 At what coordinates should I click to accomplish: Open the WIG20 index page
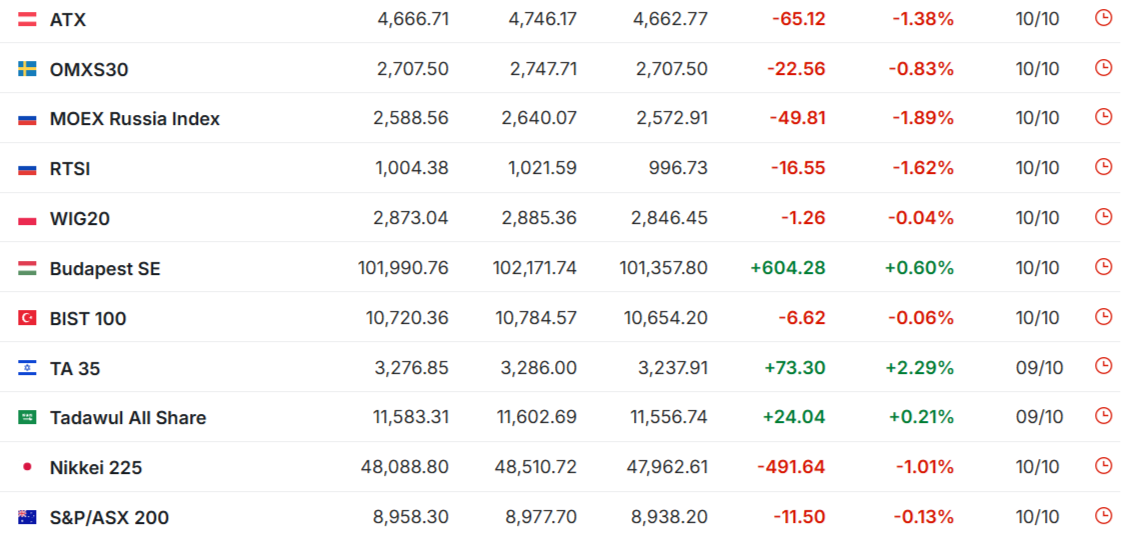pos(79,219)
